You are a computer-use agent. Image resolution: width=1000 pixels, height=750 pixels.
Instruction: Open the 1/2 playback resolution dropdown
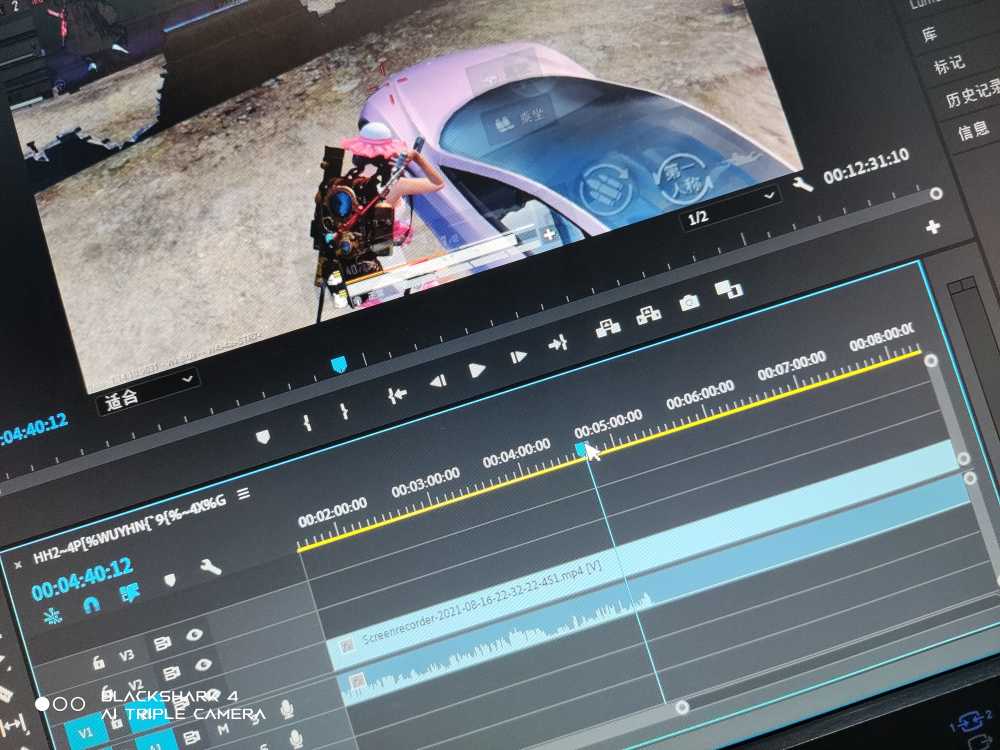click(x=731, y=208)
